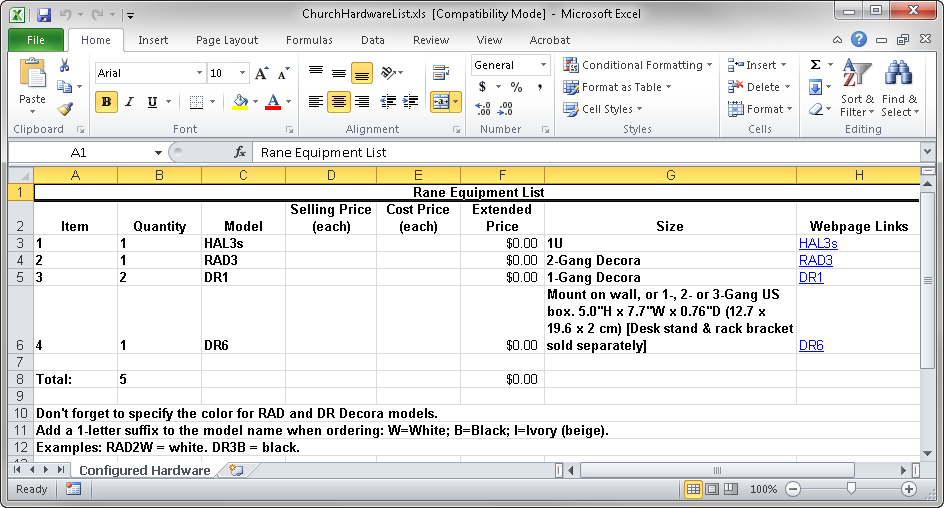Screen dimensions: 944x508
Task: Switch to Page Layout view in status bar
Action: pyautogui.click(x=712, y=489)
